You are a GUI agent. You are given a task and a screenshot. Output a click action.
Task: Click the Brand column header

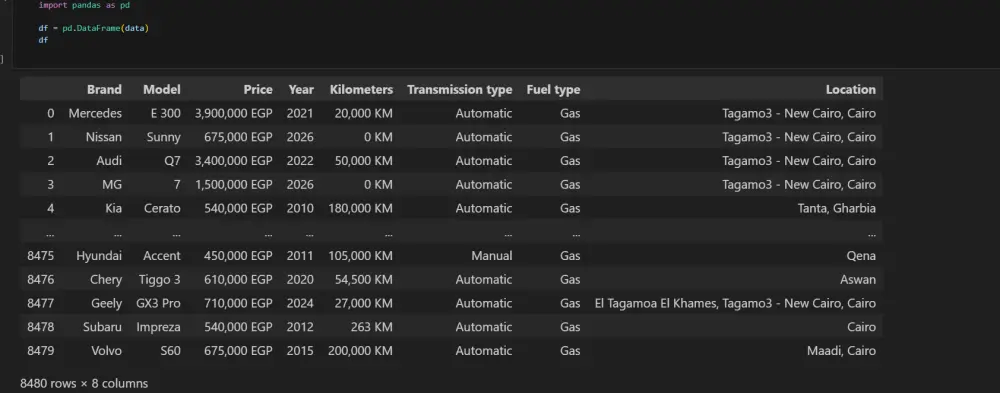(x=104, y=90)
